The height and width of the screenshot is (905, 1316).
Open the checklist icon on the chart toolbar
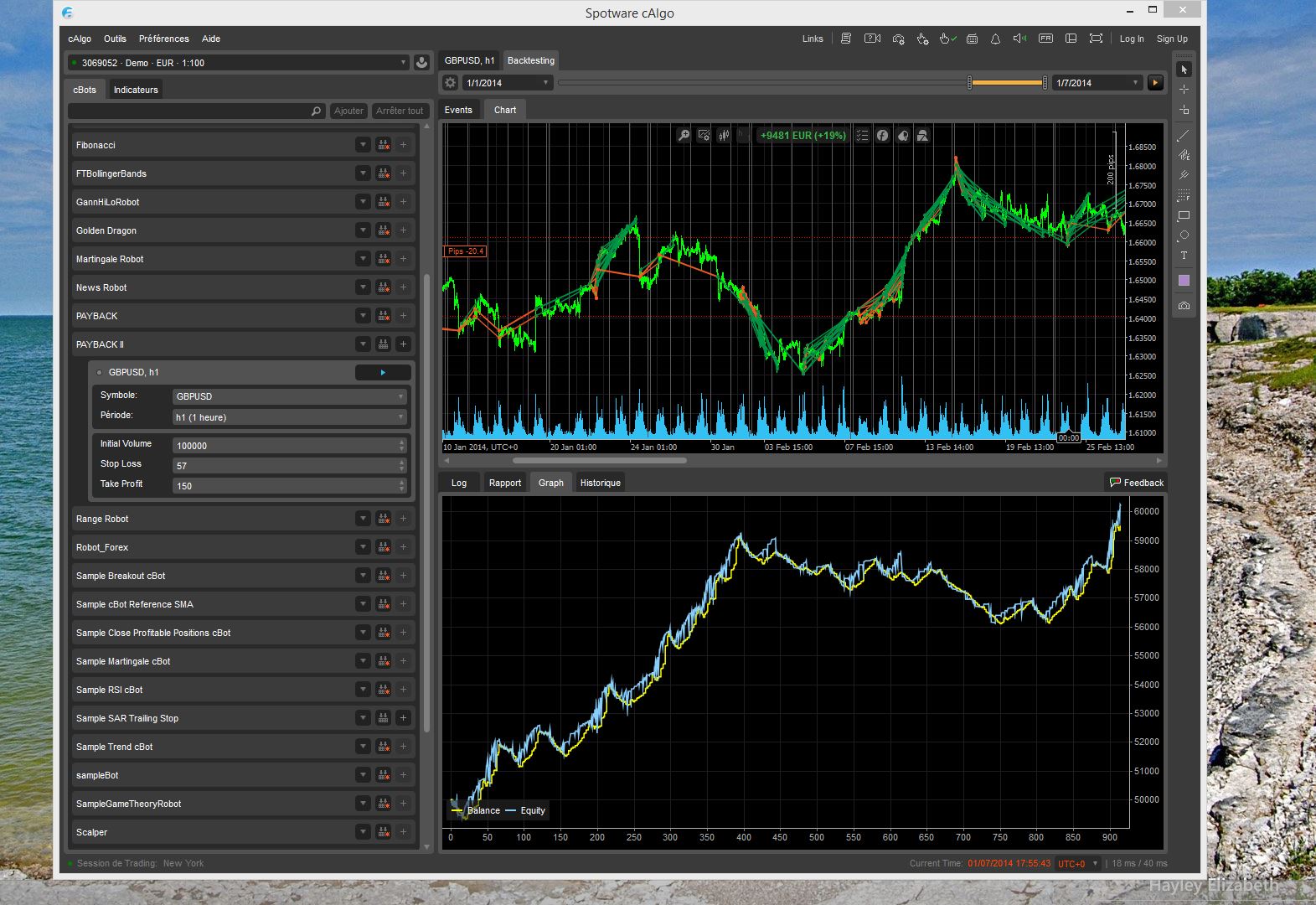pos(862,135)
